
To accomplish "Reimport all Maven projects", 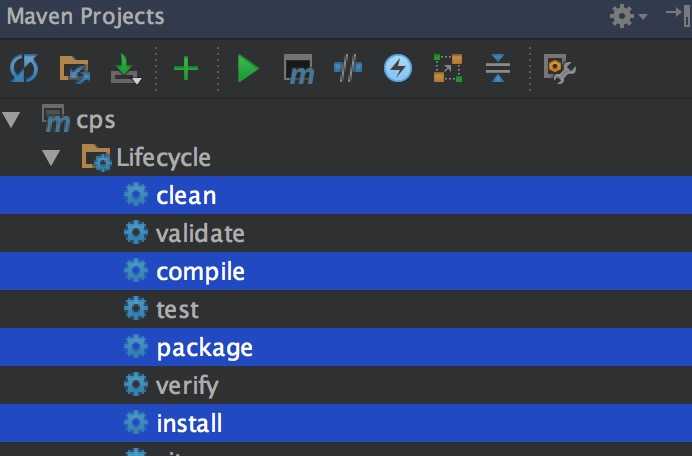I will pyautogui.click(x=24, y=68).
